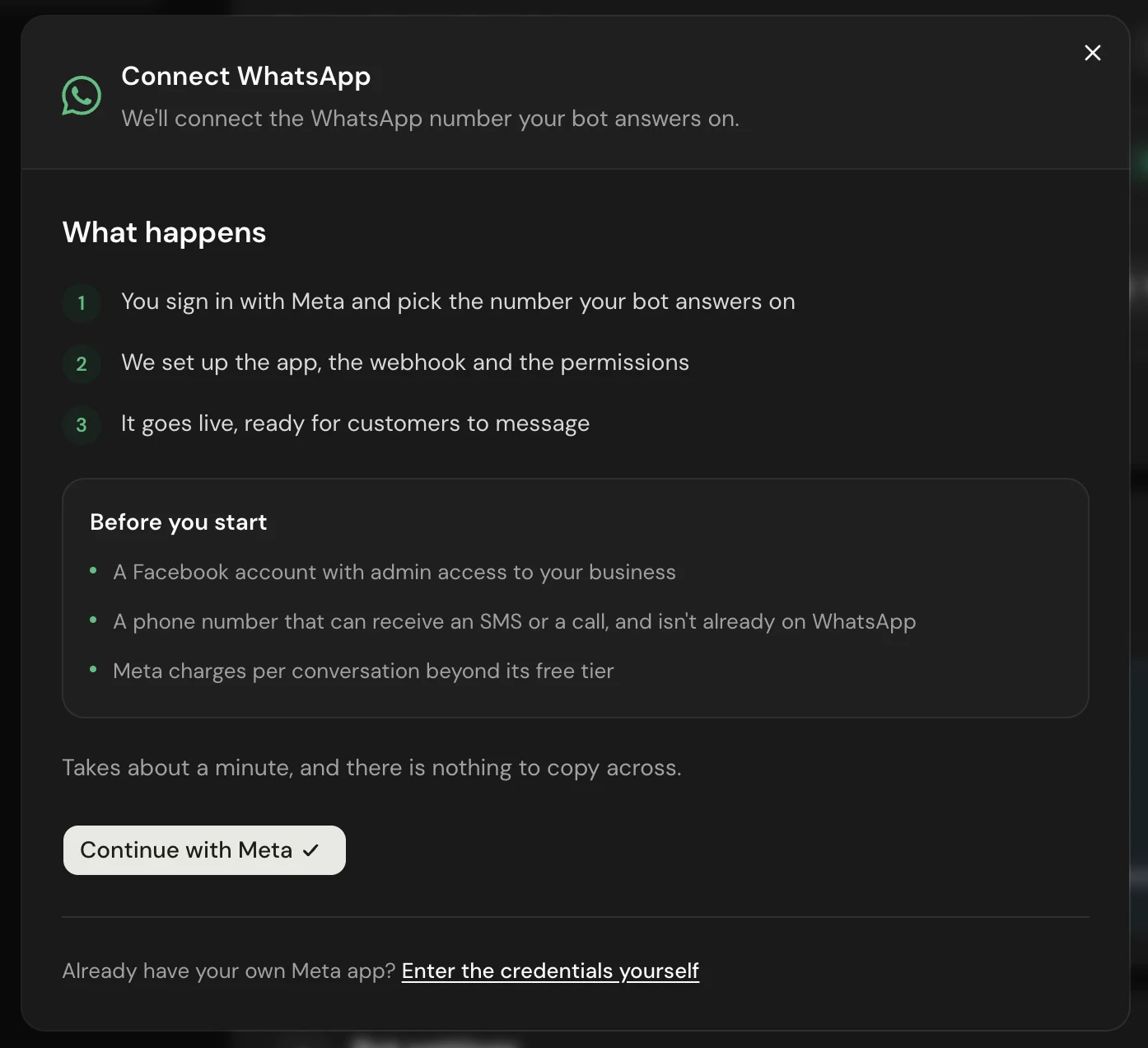Click the What happens heading

(165, 232)
